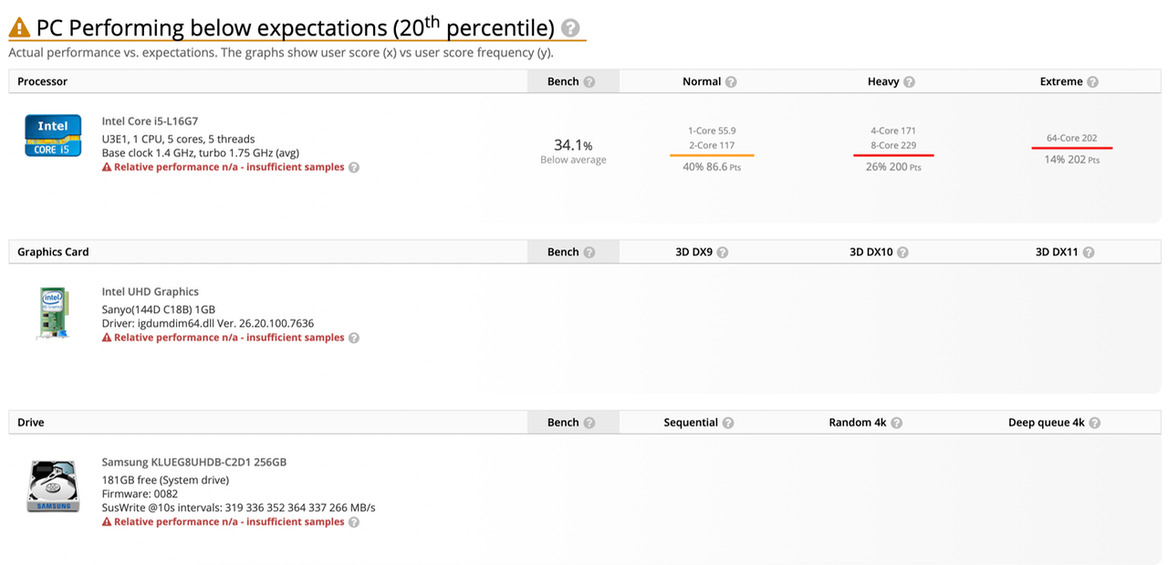Open help icon beside Sequential
The width and height of the screenshot is (1168, 565).
[729, 423]
